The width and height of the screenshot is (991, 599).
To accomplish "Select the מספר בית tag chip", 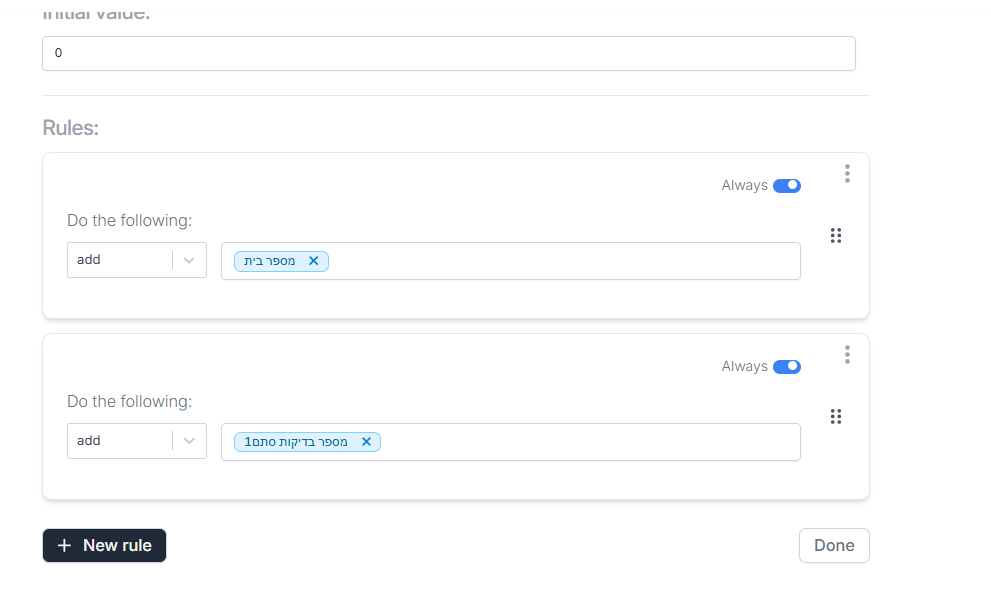I will click(270, 261).
